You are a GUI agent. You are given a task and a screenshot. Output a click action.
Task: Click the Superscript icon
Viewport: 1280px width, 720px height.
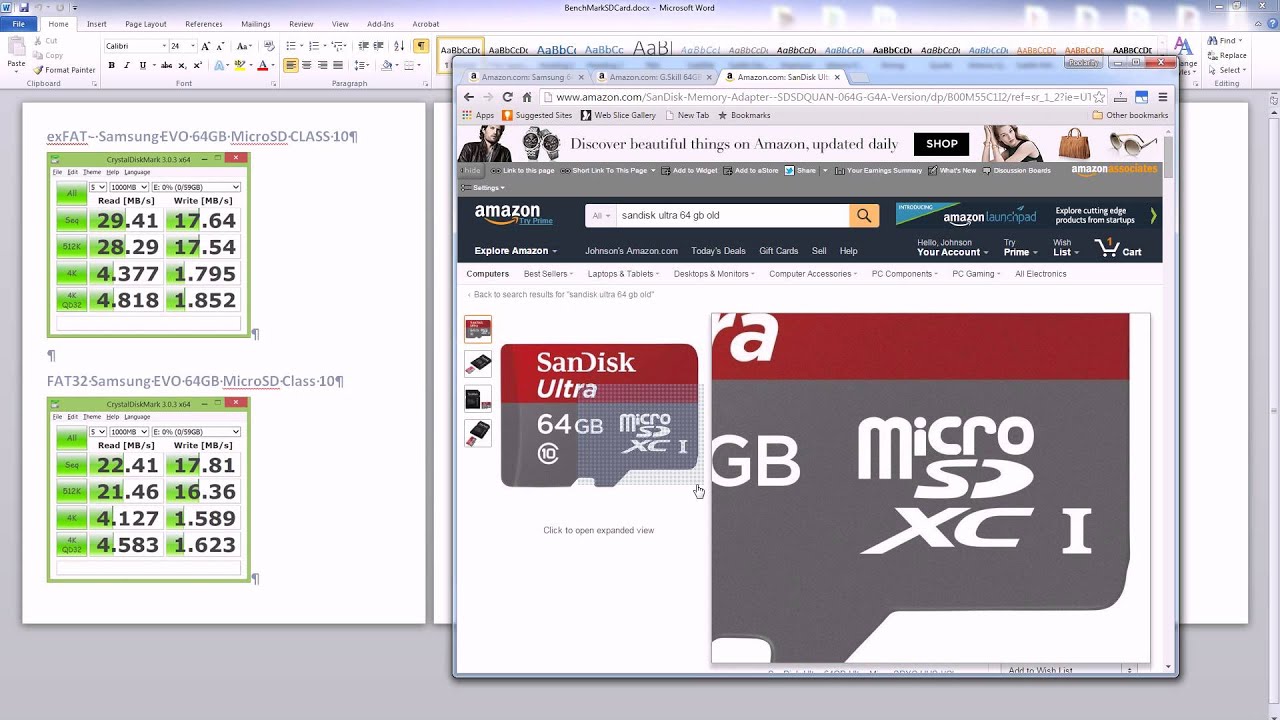(x=197, y=65)
